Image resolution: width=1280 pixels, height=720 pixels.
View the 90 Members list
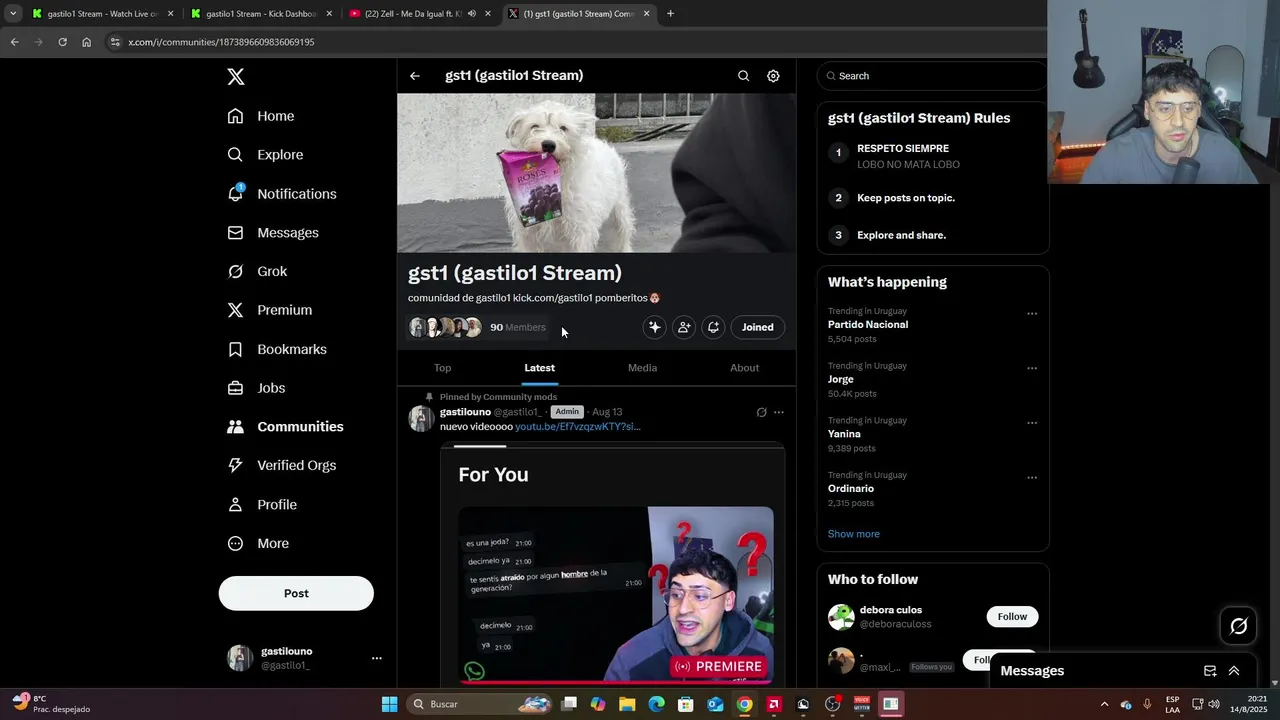click(x=518, y=327)
